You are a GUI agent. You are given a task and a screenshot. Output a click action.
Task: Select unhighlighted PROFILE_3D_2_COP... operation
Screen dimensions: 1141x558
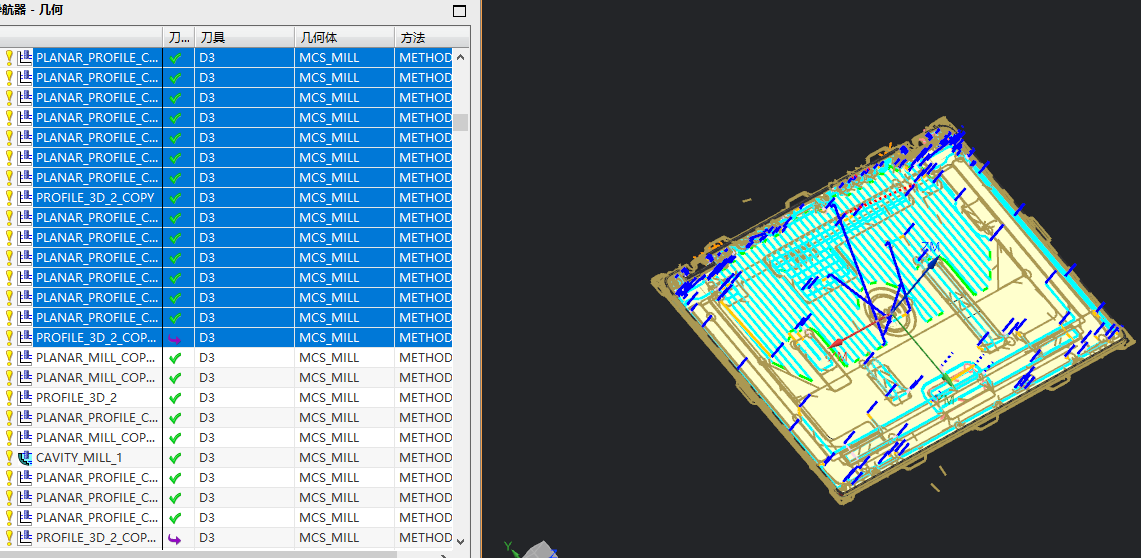tap(97, 538)
